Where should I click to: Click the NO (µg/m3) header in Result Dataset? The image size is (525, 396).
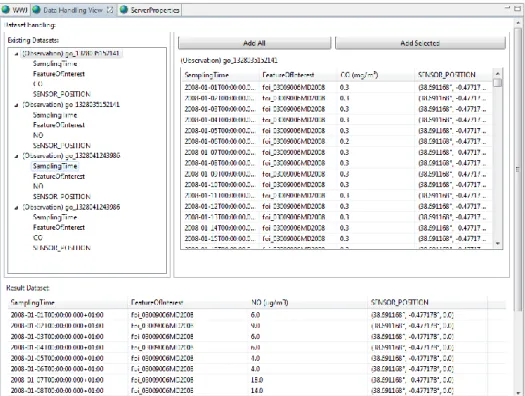coord(308,302)
